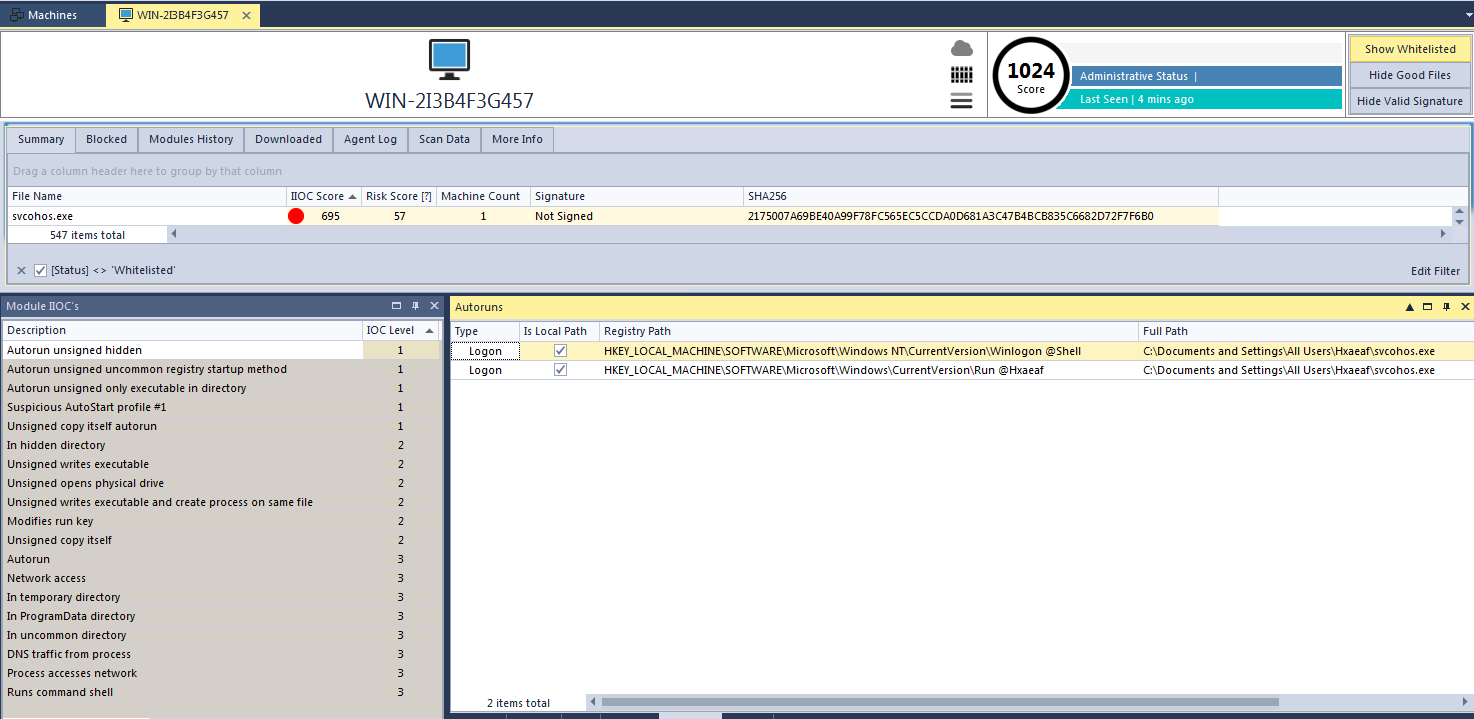
Task: Open the Scan Data tab
Action: [444, 139]
